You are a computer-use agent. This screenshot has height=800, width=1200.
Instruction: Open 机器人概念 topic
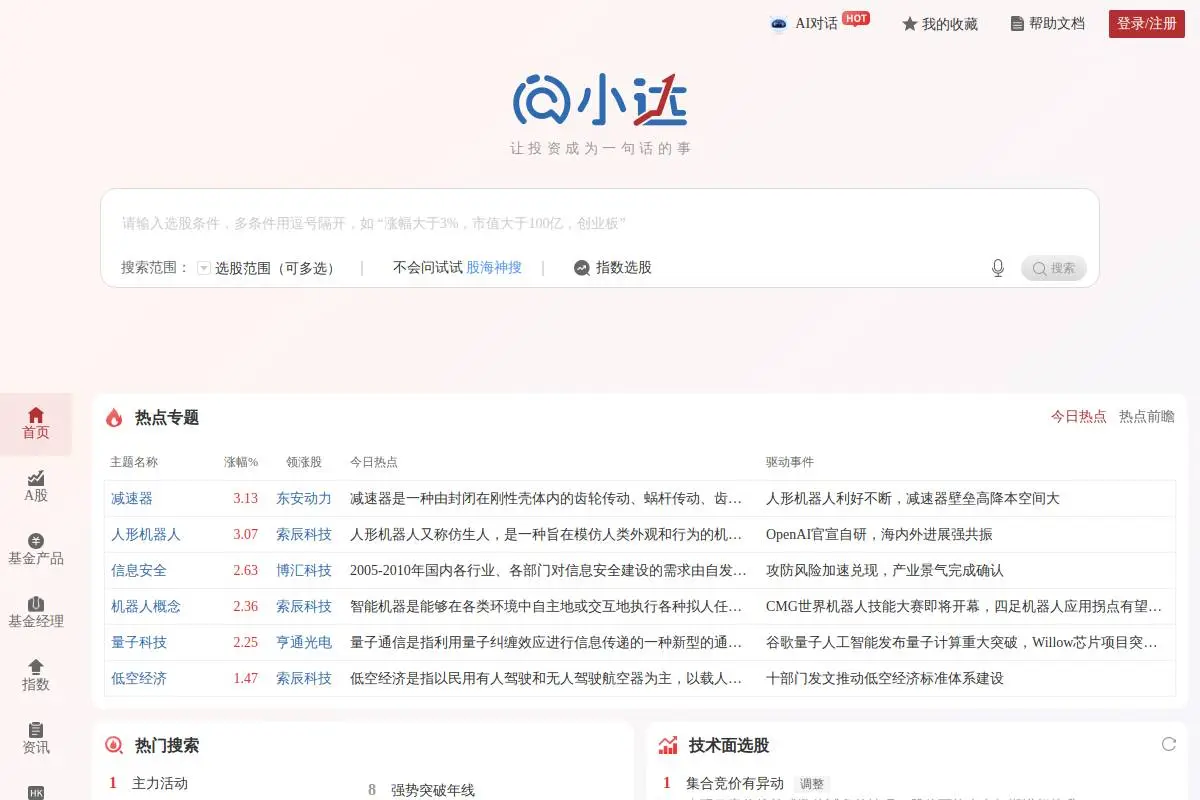click(x=146, y=606)
